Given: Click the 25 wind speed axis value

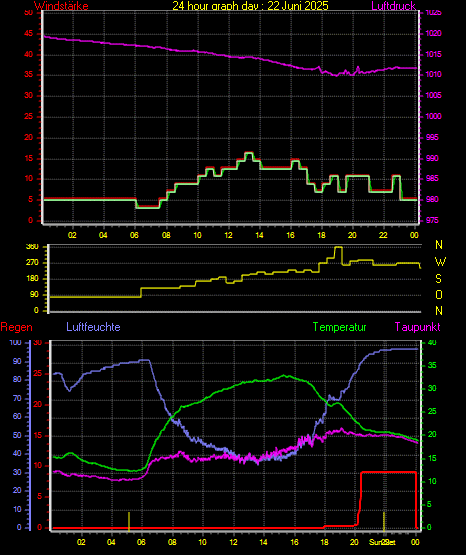Looking at the screenshot, I should pyautogui.click(x=28, y=117).
